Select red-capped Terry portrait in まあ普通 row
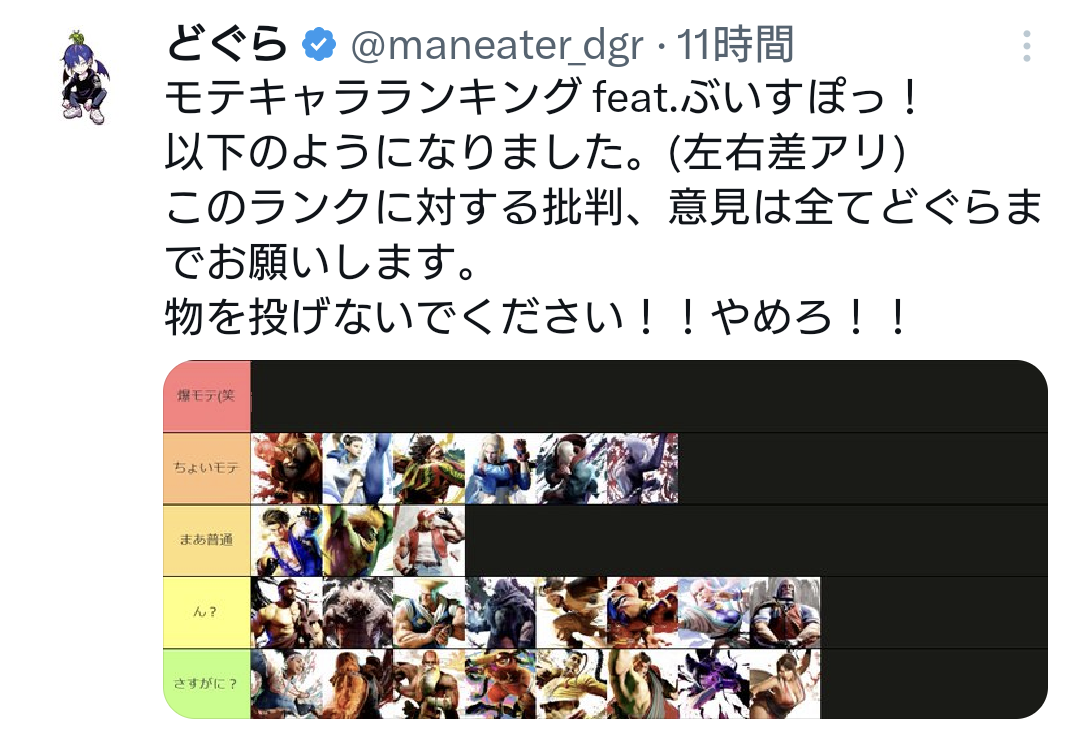The height and width of the screenshot is (740, 1080). click(429, 541)
